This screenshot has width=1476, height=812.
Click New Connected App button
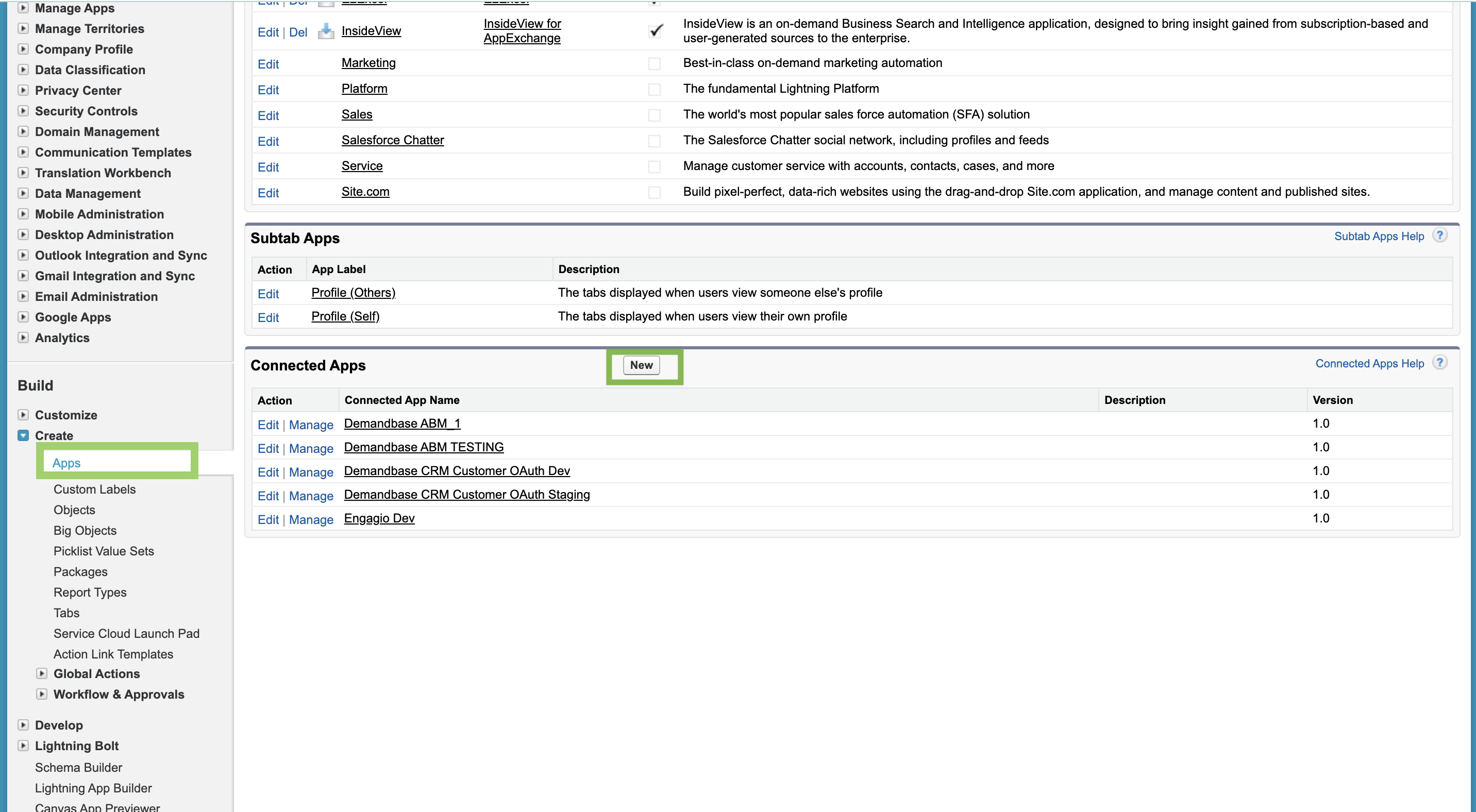641,365
